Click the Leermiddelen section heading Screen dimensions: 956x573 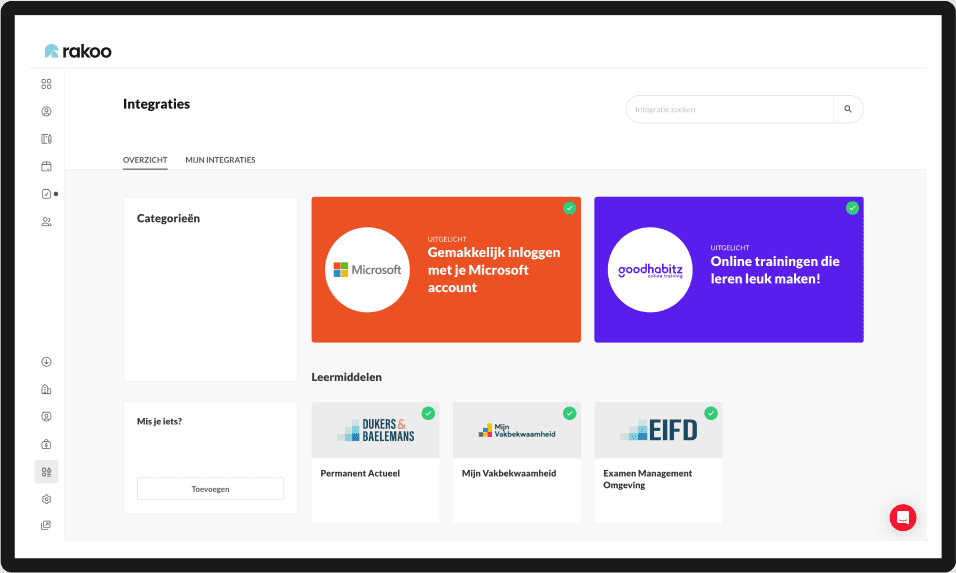click(346, 377)
